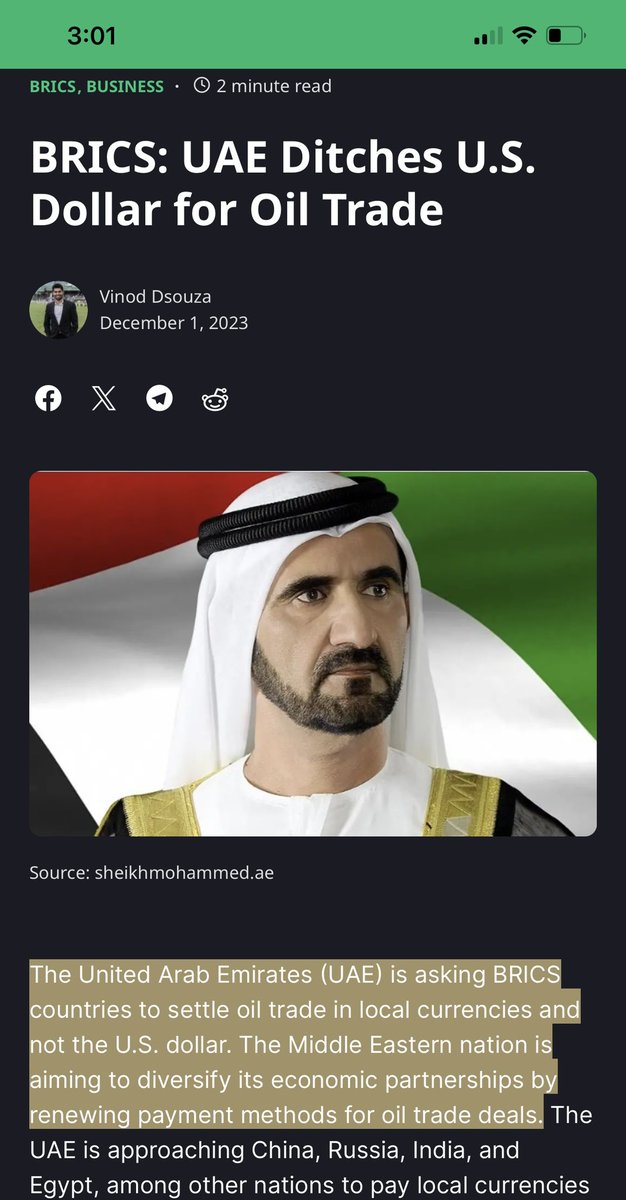Image resolution: width=626 pixels, height=1200 pixels.
Task: Tap the '2 minute read' label
Action: [x=274, y=86]
